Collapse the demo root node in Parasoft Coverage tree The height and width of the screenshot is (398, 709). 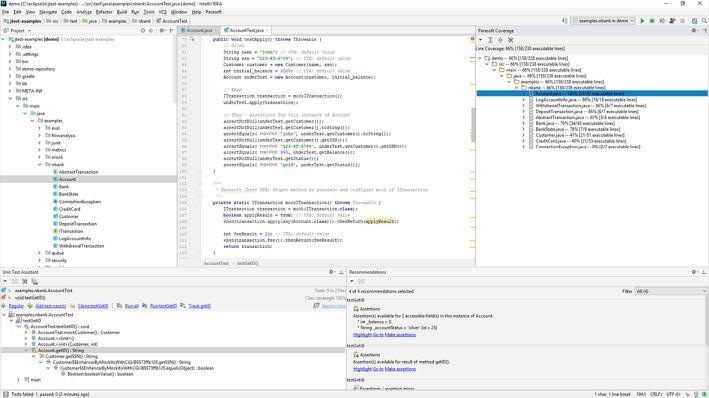click(x=480, y=58)
